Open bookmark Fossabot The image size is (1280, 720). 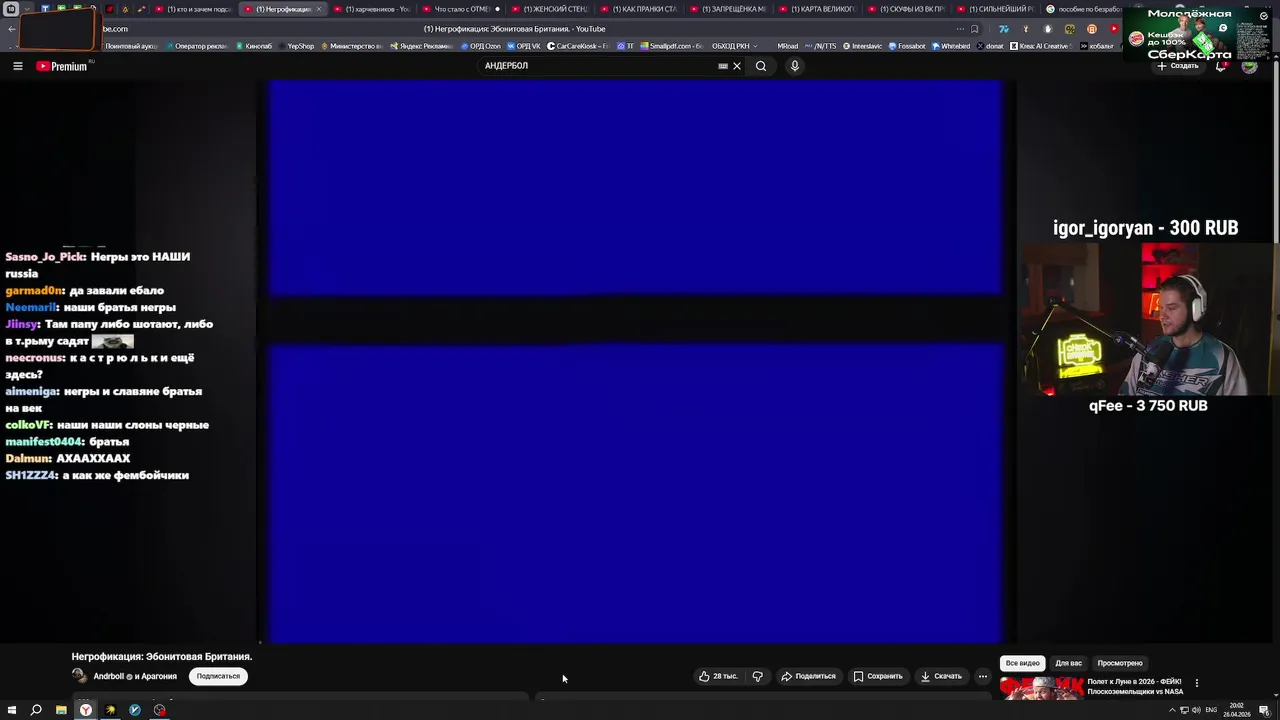coord(907,46)
